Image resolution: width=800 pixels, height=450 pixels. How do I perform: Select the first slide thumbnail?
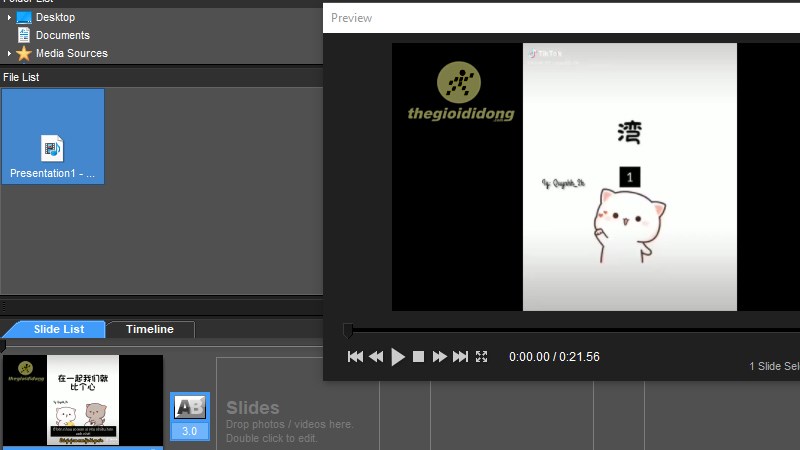click(x=84, y=399)
